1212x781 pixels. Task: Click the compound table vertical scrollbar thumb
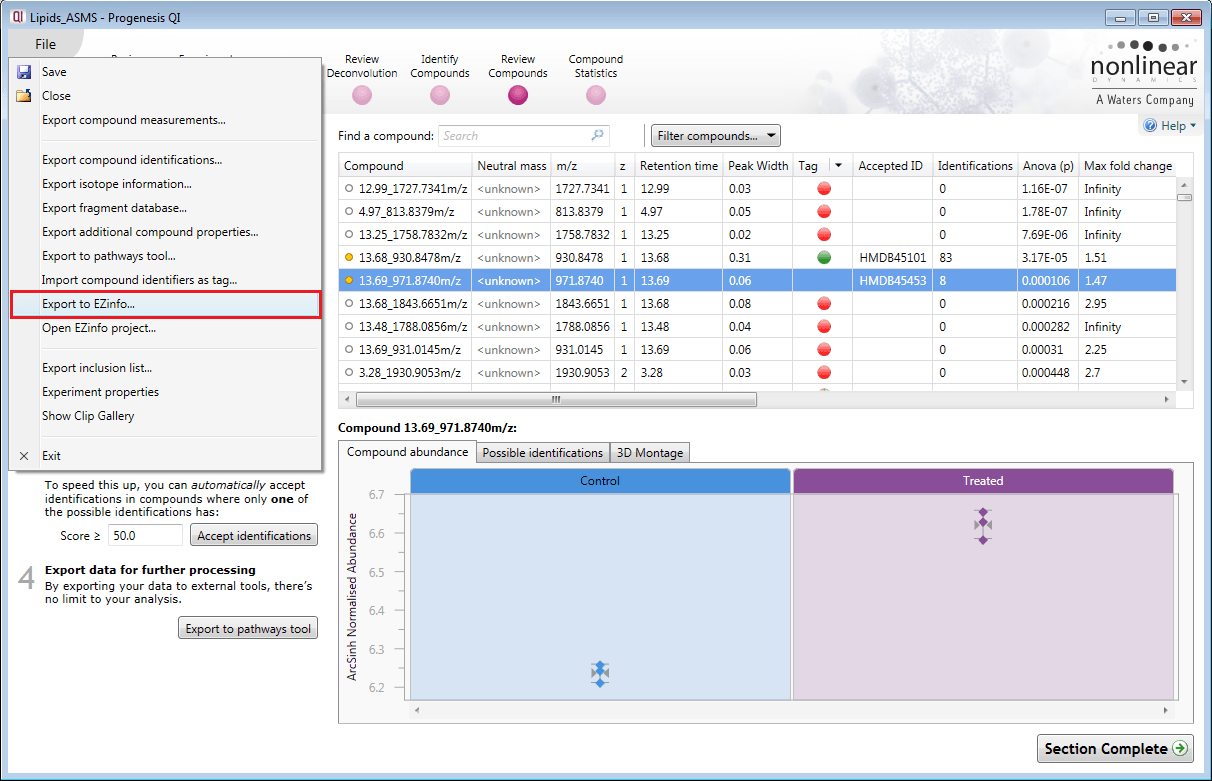pos(1185,197)
